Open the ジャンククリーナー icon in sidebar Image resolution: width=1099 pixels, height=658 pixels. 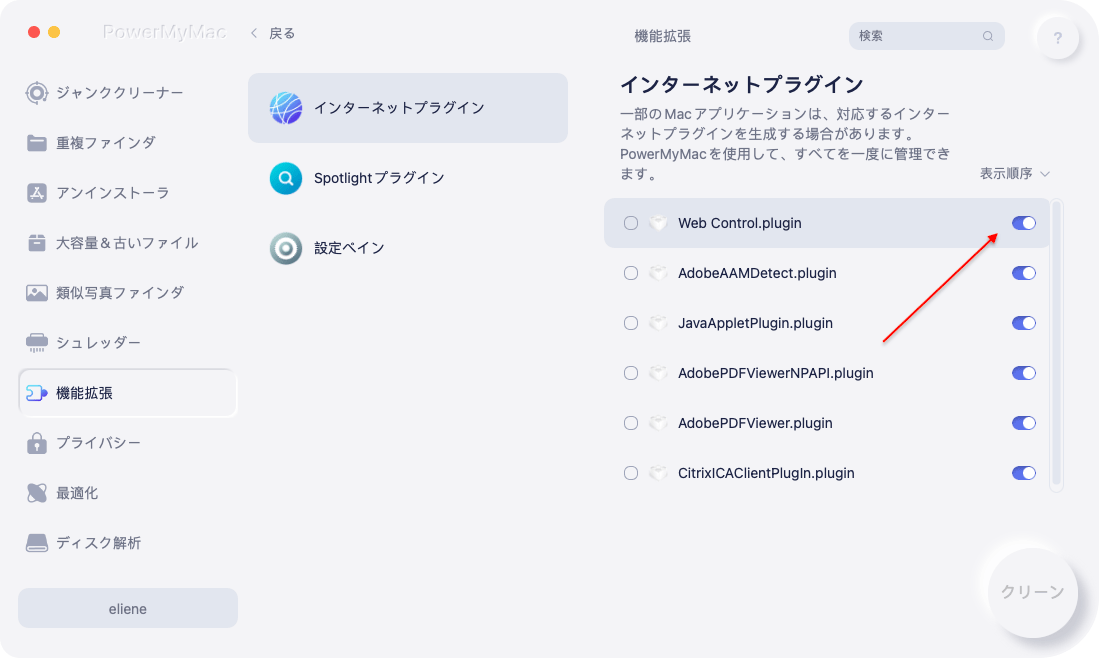tap(36, 92)
